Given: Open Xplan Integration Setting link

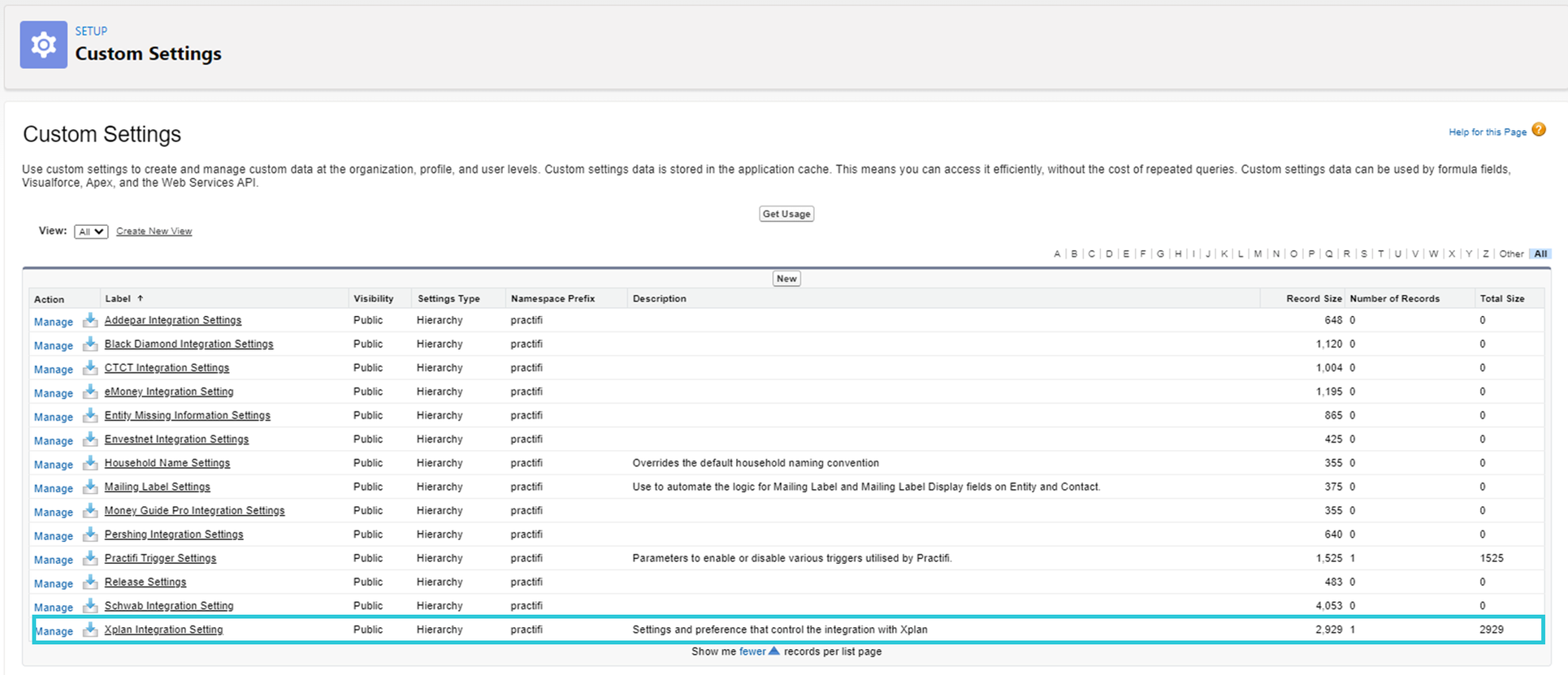Looking at the screenshot, I should (x=163, y=630).
